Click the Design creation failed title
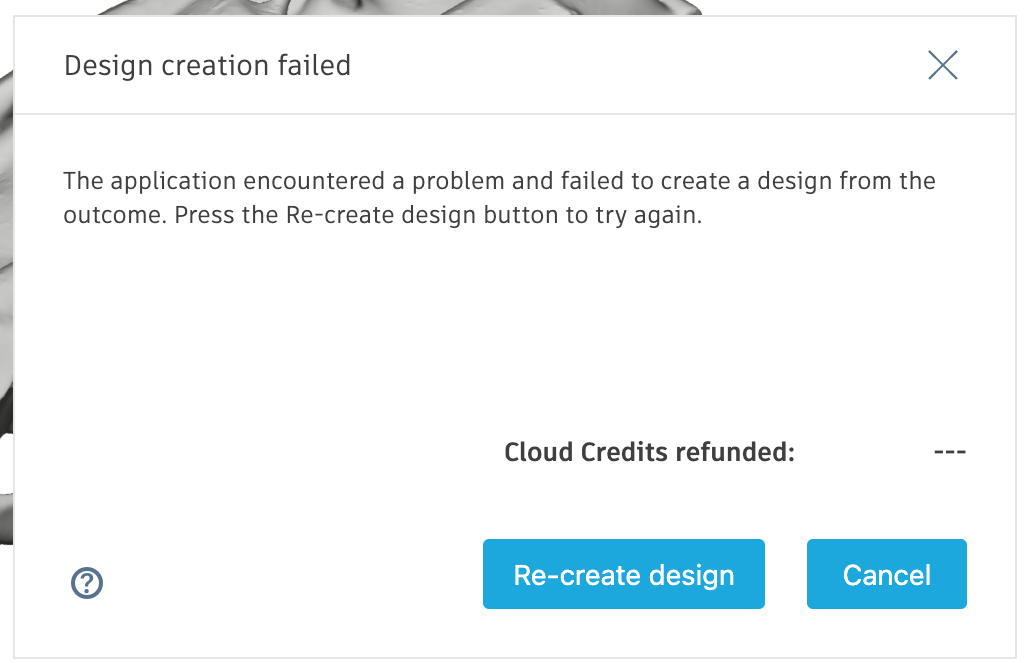1026x663 pixels. click(207, 67)
